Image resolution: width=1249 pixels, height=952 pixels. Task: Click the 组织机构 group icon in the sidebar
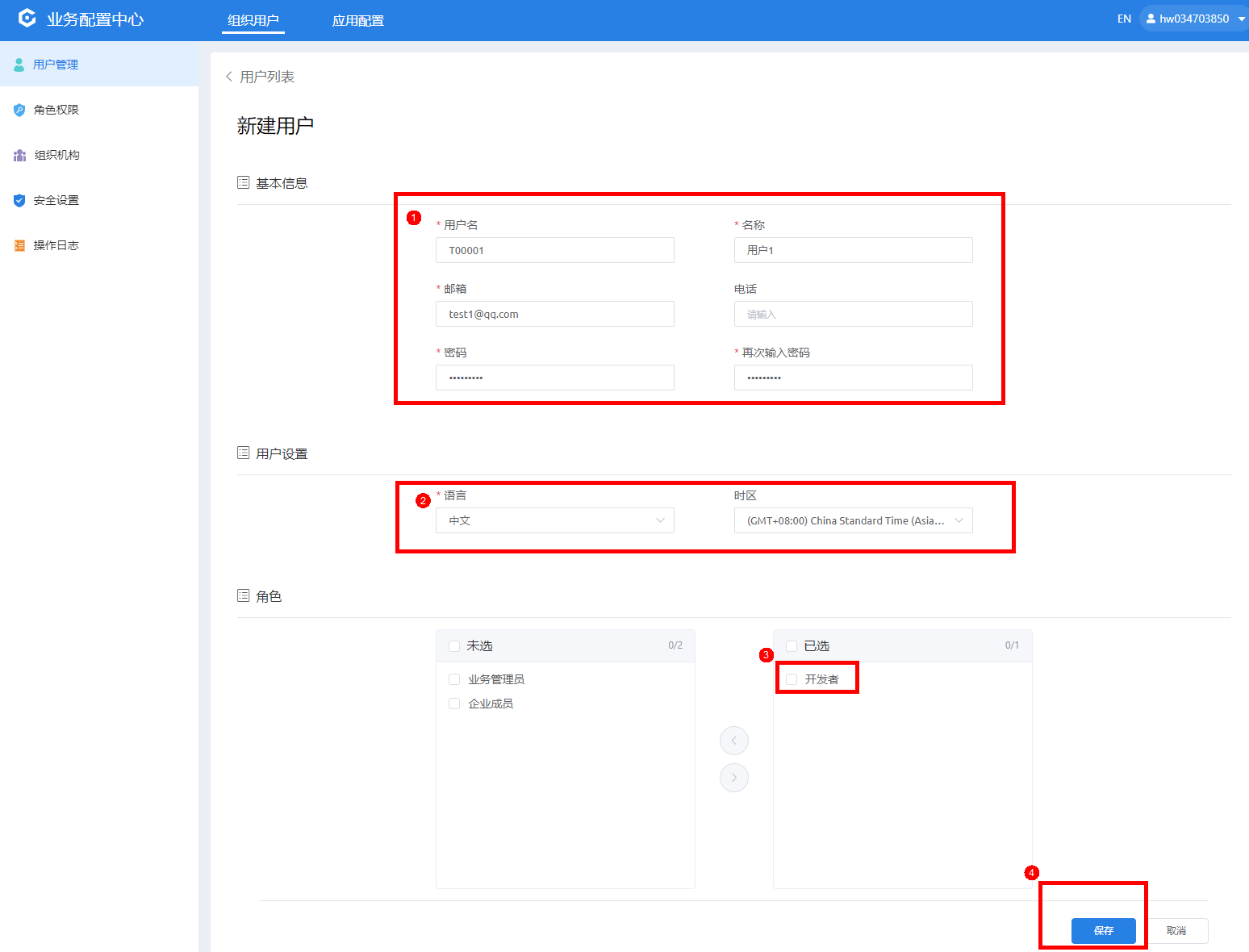[x=19, y=155]
